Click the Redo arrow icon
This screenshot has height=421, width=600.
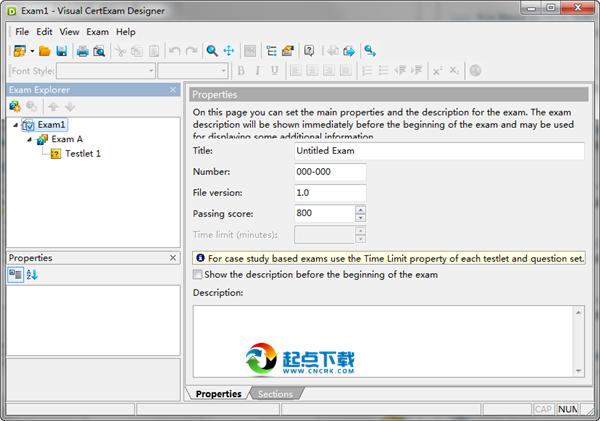click(x=191, y=51)
